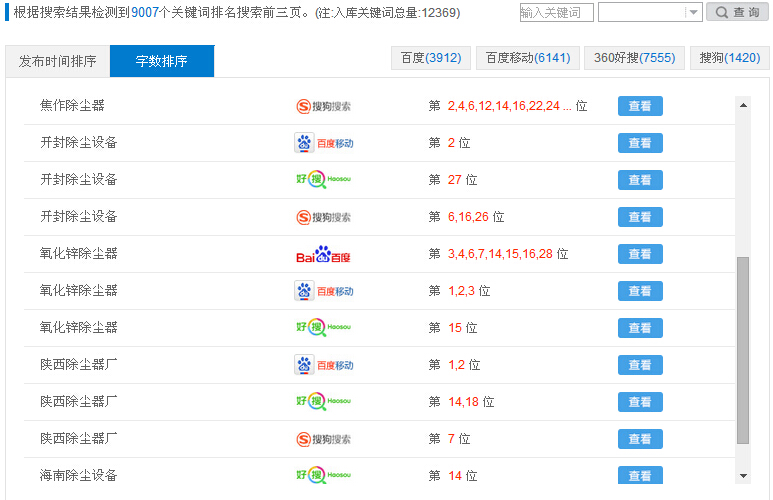
Task: Click Haosou logo in 陕西除尘器厂 row
Action: click(x=323, y=401)
